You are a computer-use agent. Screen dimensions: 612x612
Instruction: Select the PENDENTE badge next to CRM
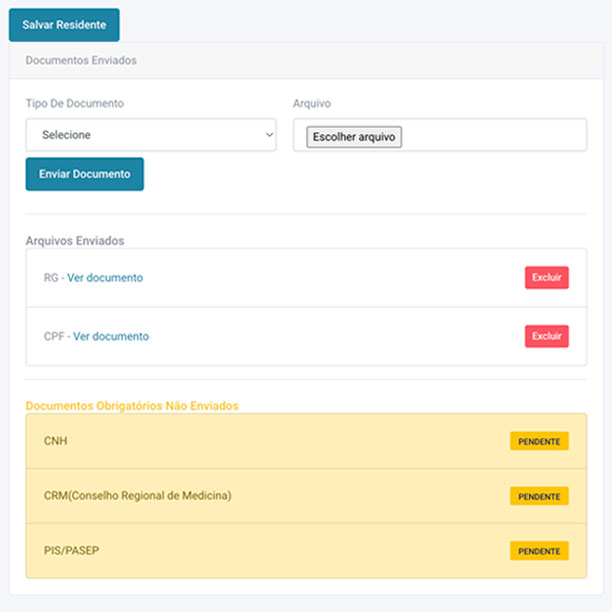tap(539, 496)
